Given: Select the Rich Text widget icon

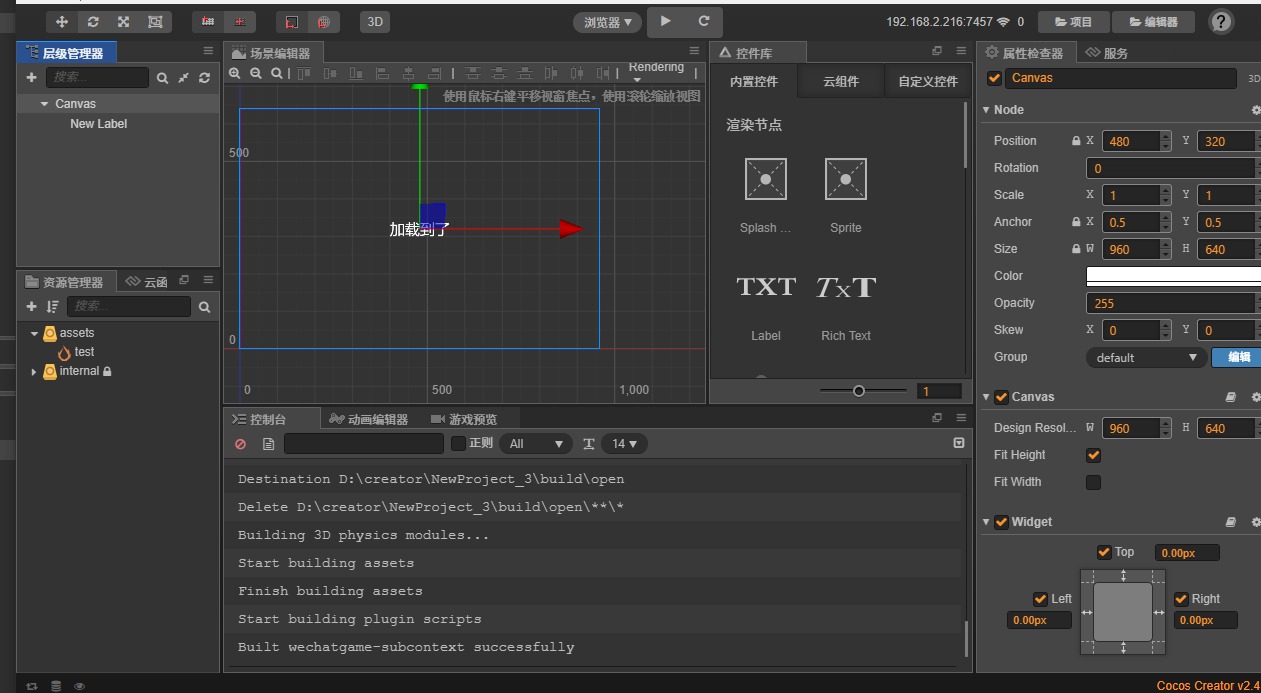Looking at the screenshot, I should [846, 287].
